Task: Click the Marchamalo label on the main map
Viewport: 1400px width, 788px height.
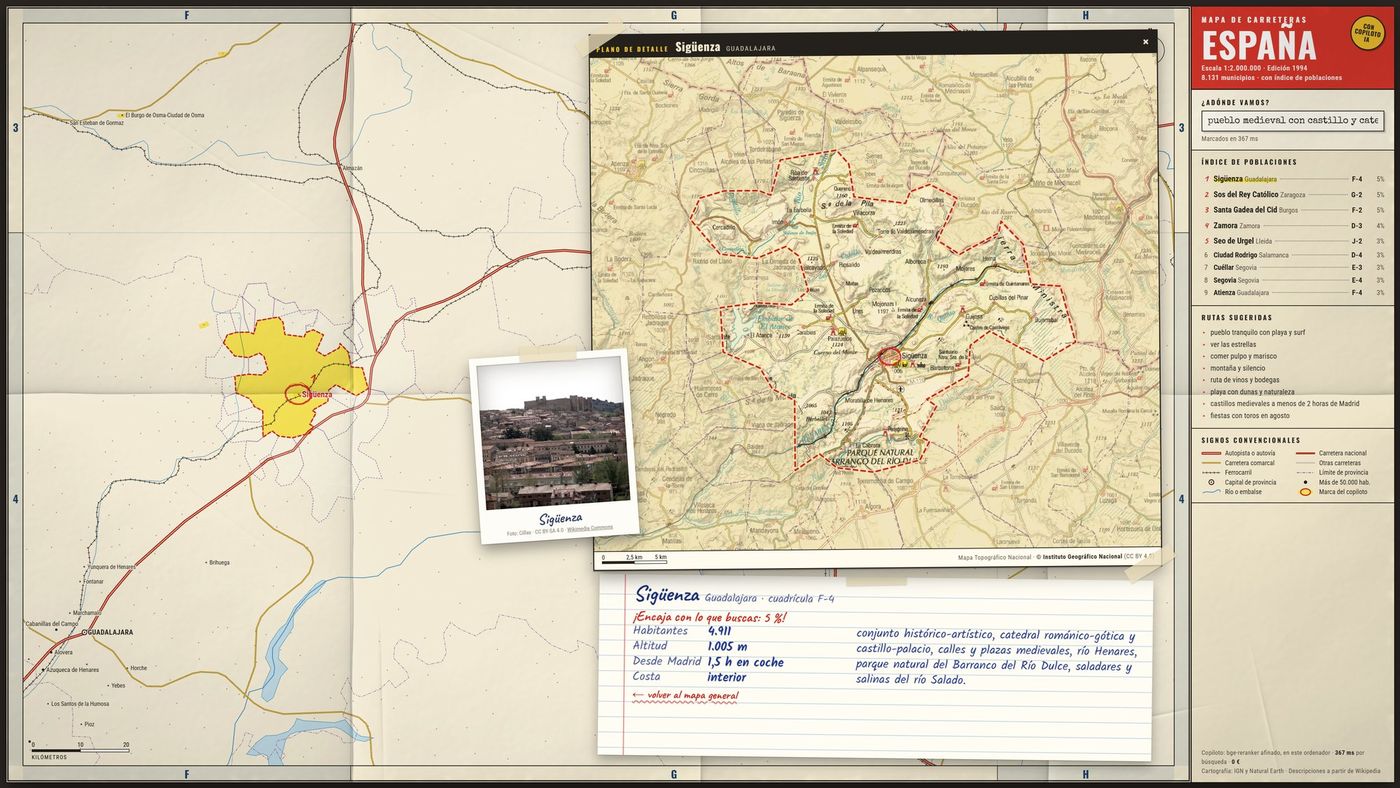Action: click(x=86, y=613)
